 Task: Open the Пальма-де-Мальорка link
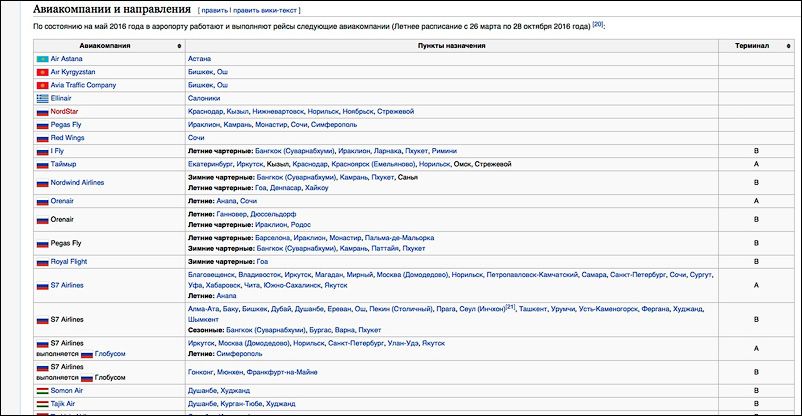(x=399, y=238)
